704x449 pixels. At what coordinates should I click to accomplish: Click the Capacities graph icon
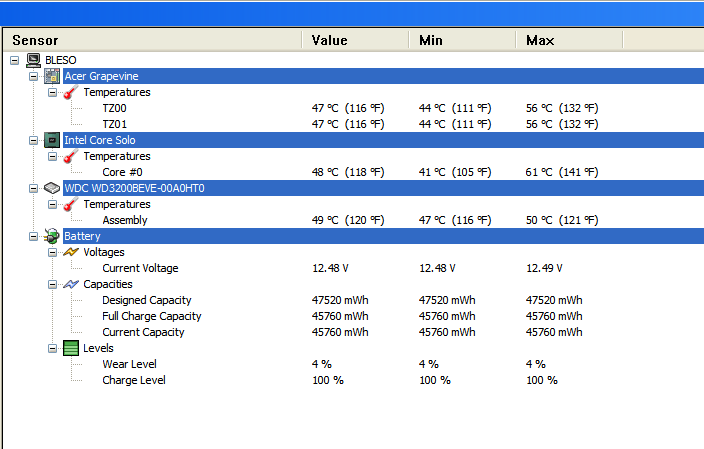pyautogui.click(x=71, y=284)
